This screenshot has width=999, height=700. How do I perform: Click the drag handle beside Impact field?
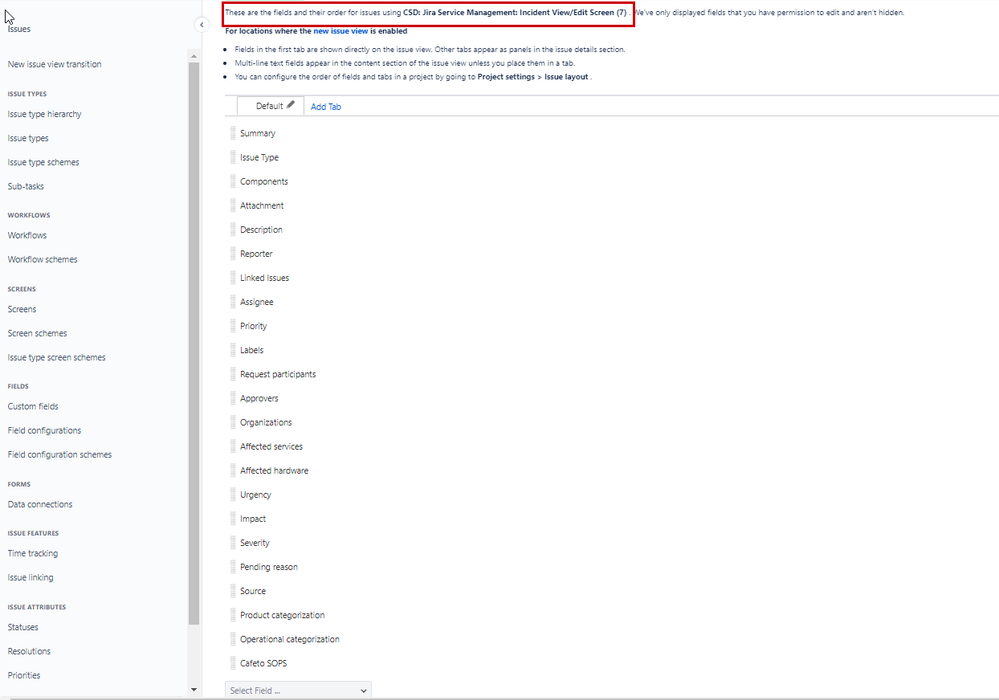tap(233, 519)
